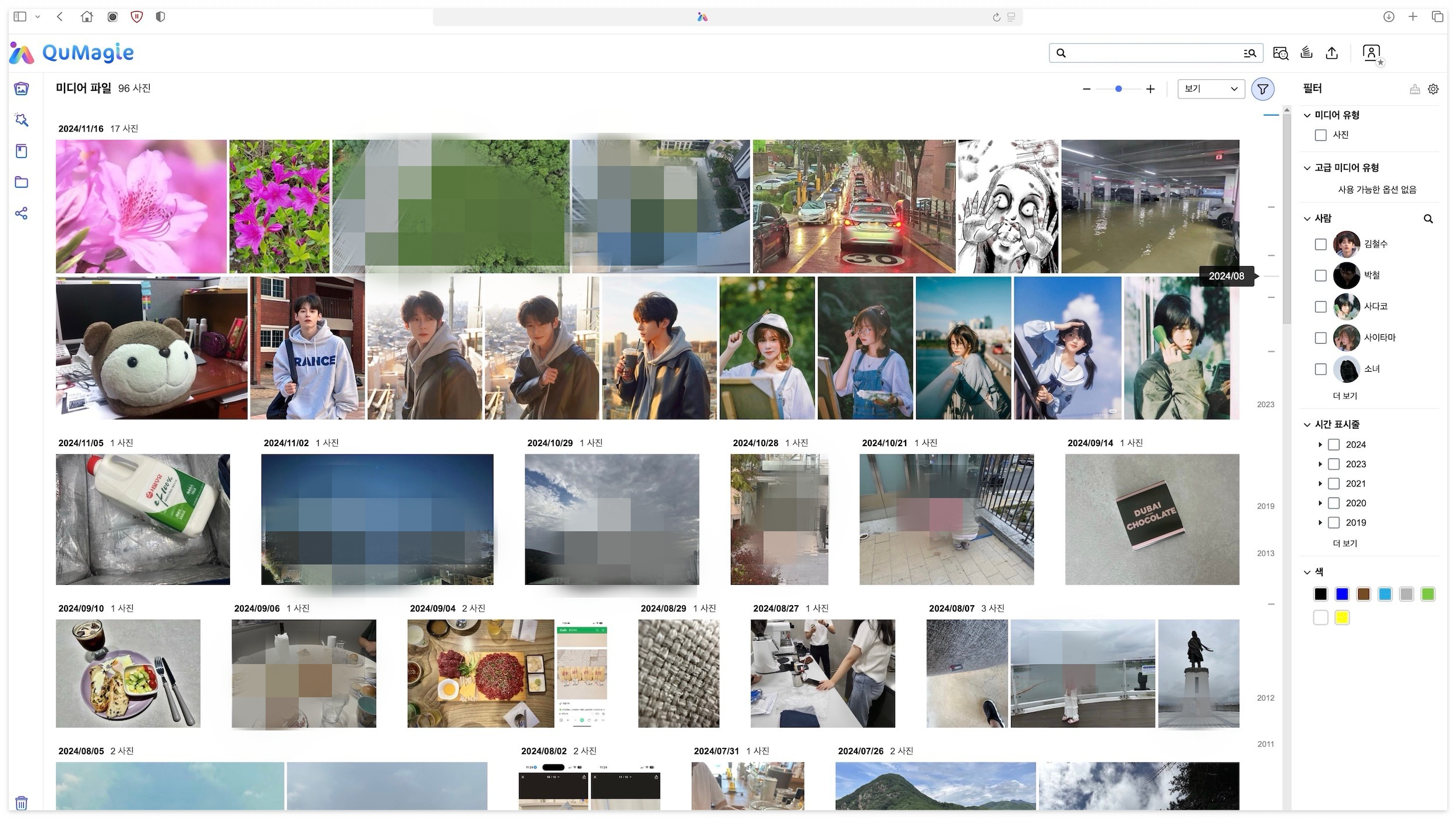Click 더 보기 under the timeline years
The height and width of the screenshot is (819, 1456).
[x=1345, y=543]
